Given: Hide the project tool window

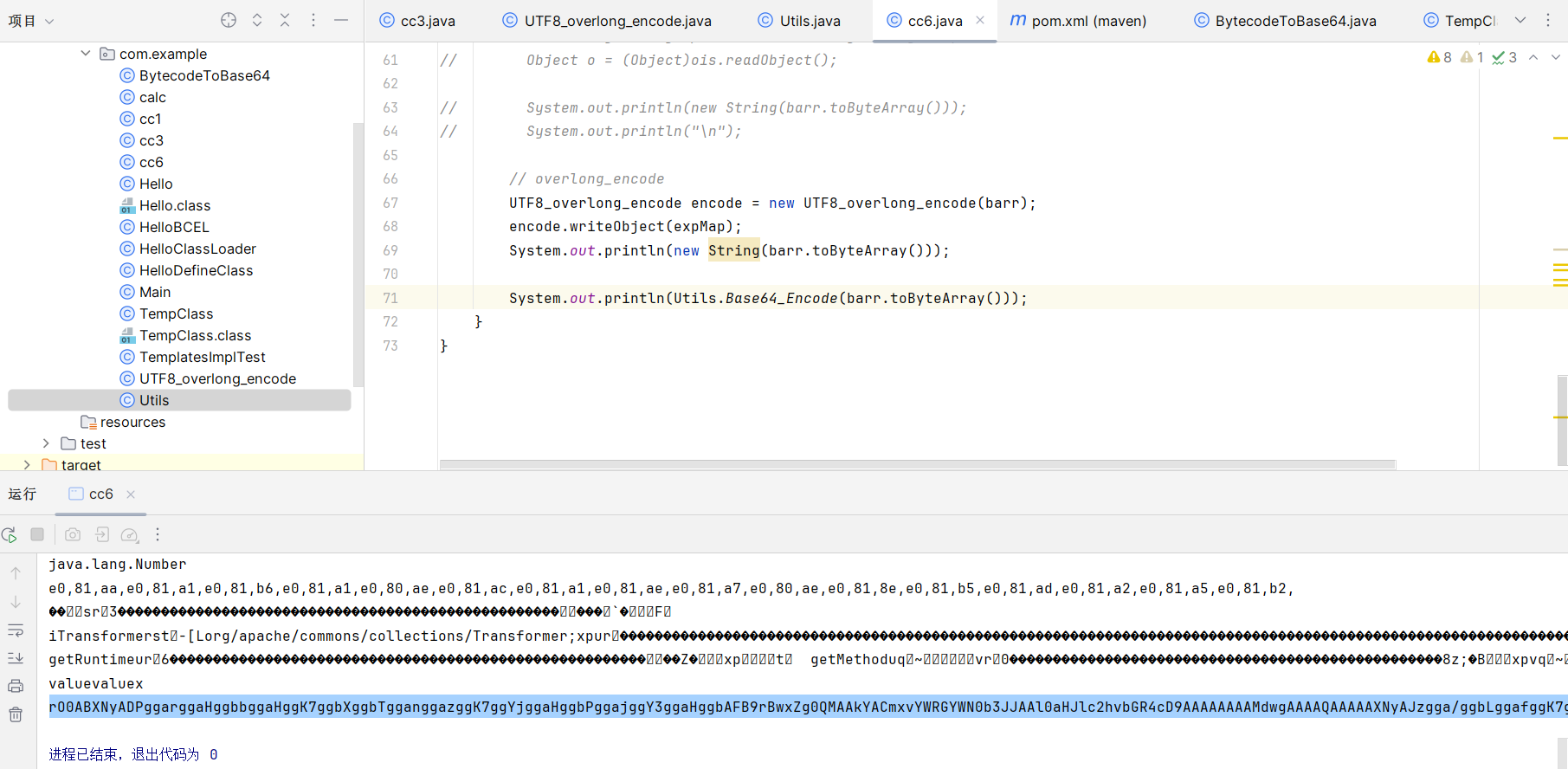Looking at the screenshot, I should pos(341,20).
